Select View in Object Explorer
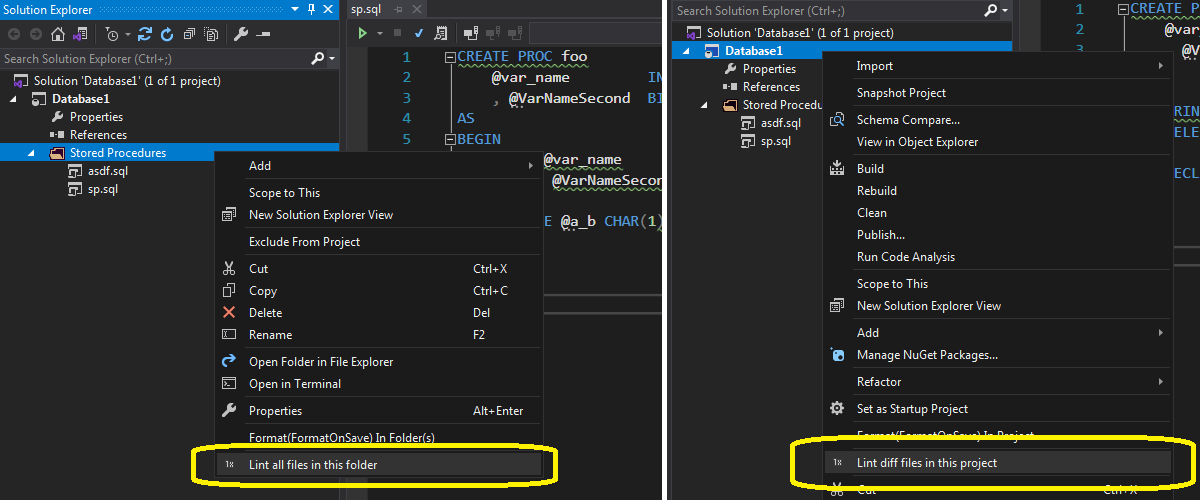1200x500 pixels. point(998,142)
